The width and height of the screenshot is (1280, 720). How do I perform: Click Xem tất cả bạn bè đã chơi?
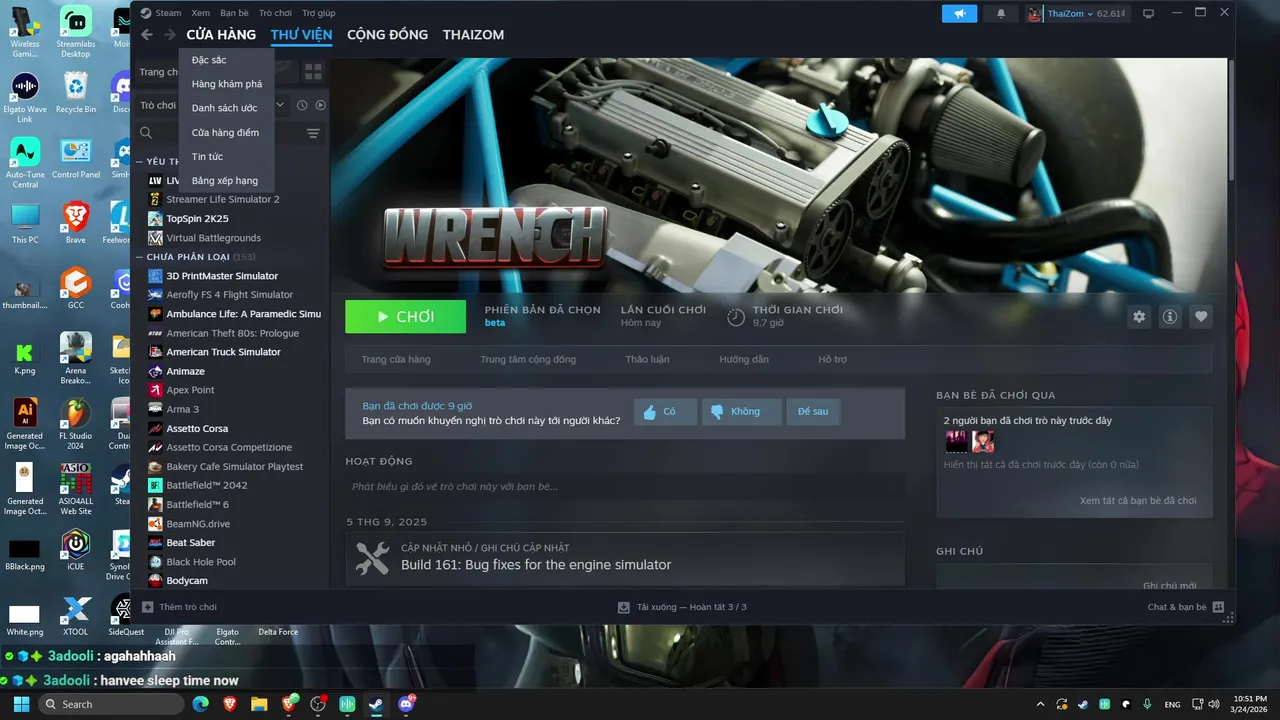1138,501
